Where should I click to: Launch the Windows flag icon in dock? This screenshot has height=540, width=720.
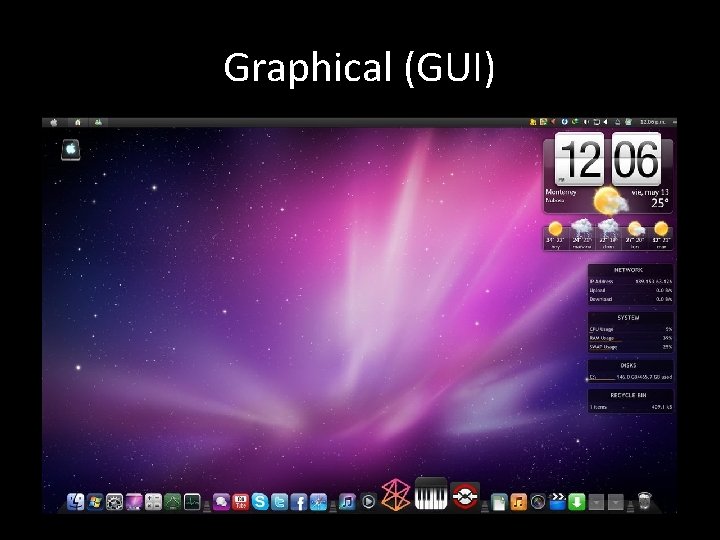(95, 501)
